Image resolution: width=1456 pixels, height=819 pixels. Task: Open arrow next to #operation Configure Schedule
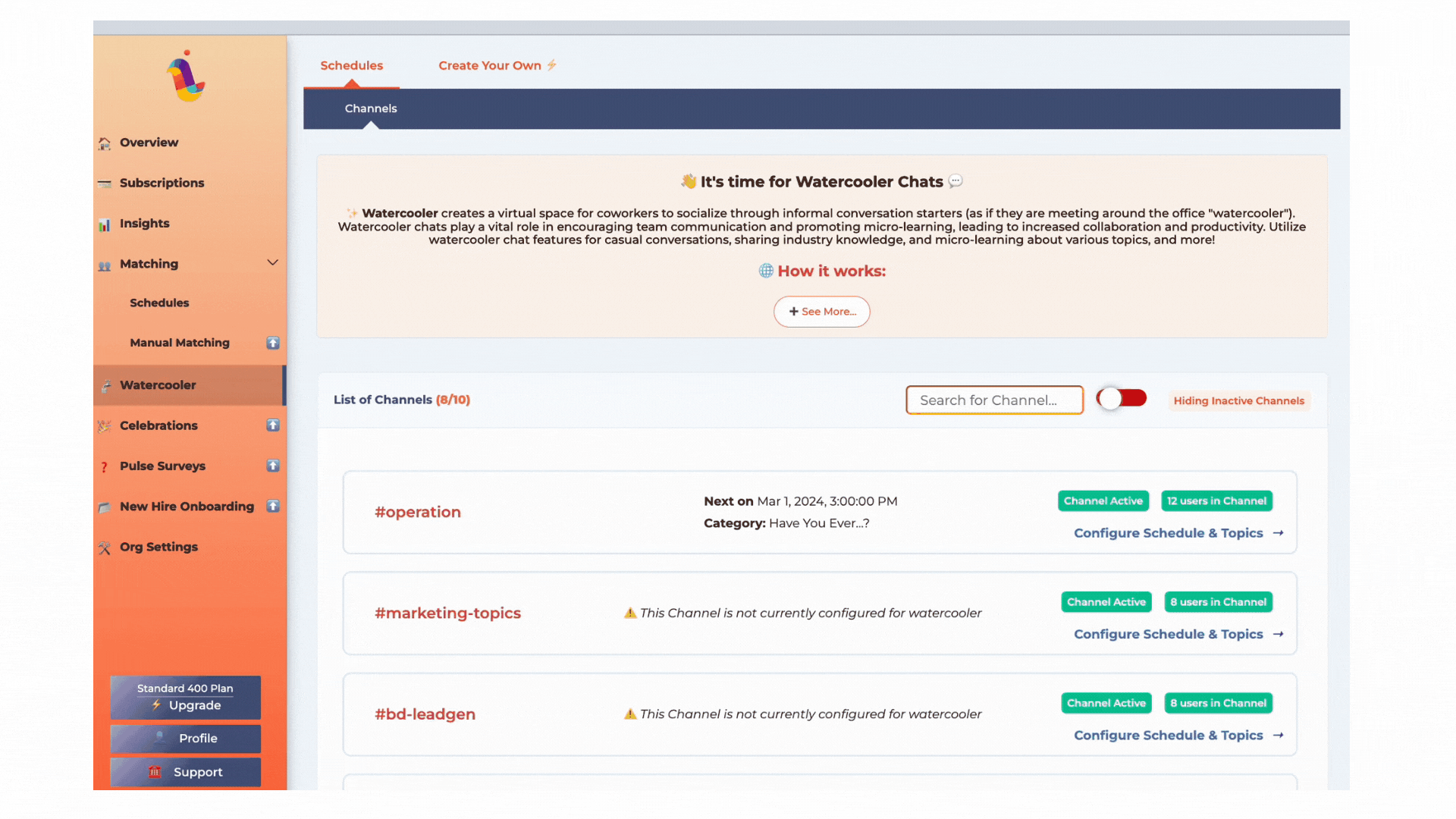point(1279,533)
